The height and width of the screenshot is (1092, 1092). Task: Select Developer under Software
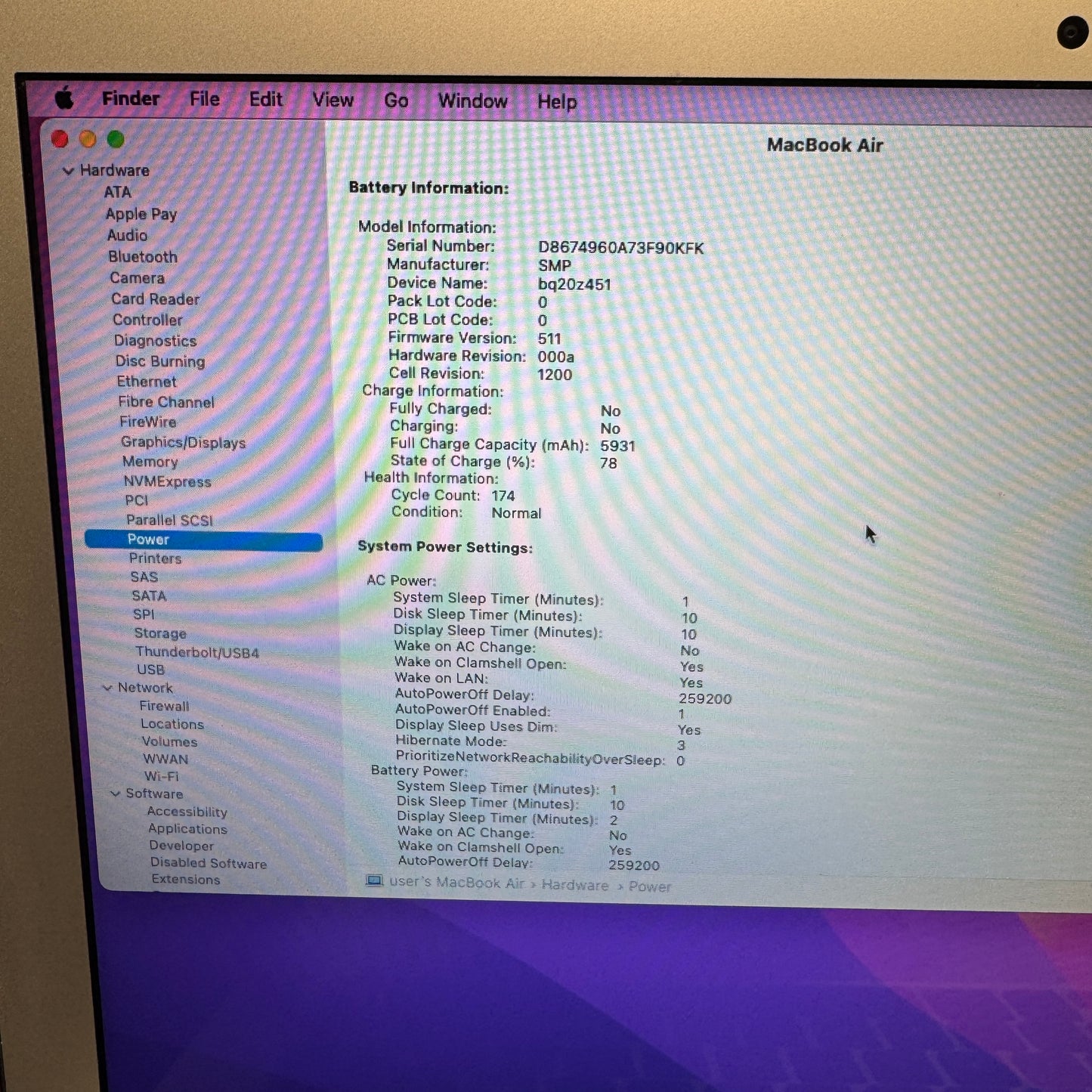click(181, 846)
